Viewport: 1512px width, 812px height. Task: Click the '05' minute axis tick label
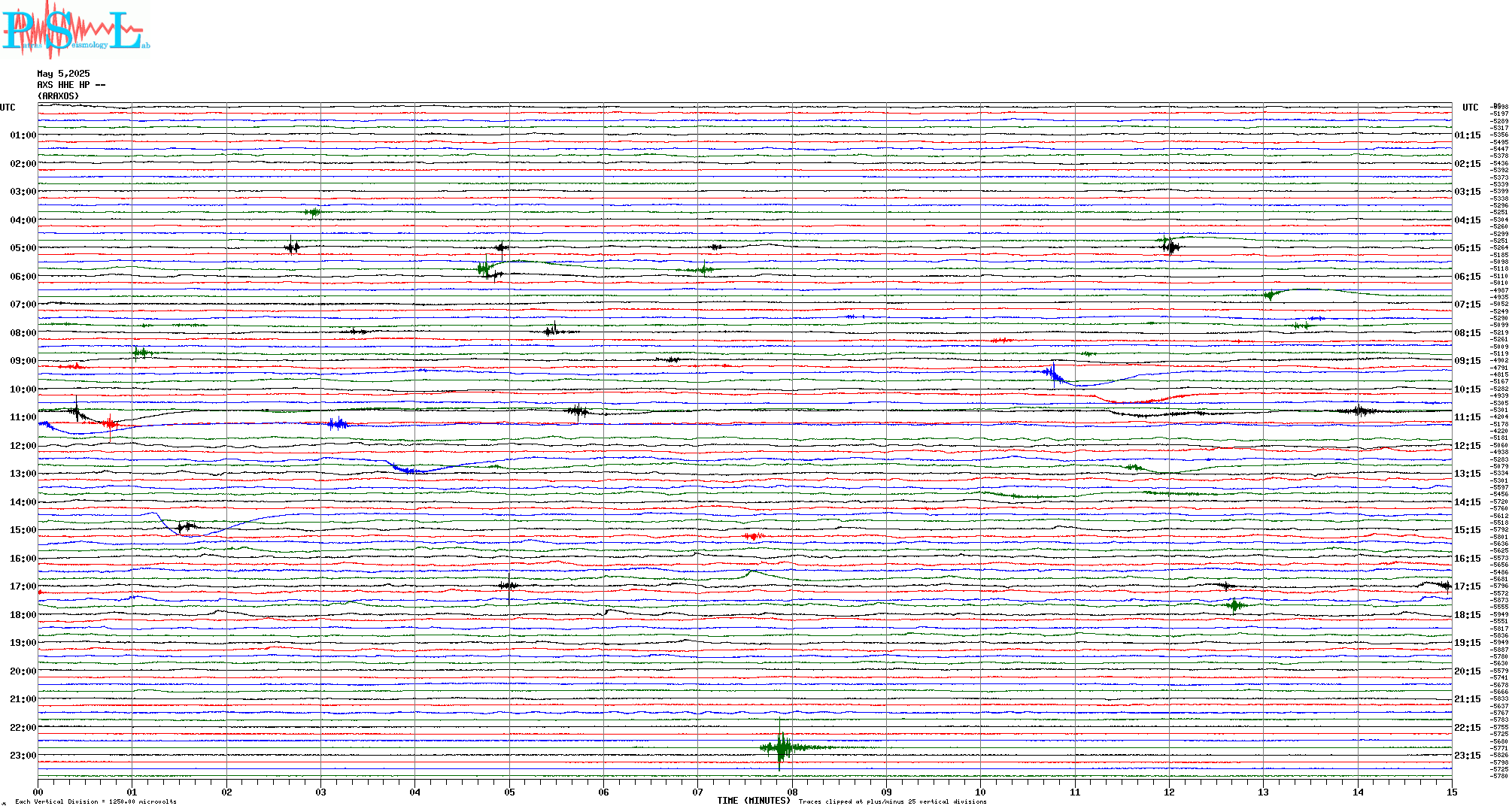(509, 792)
